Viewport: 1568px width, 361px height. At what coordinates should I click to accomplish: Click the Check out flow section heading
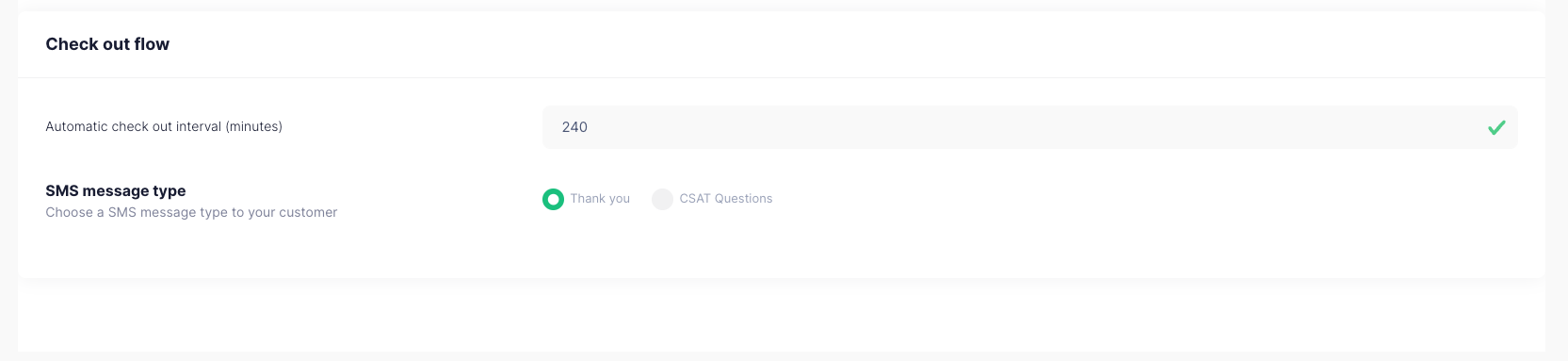pos(107,44)
